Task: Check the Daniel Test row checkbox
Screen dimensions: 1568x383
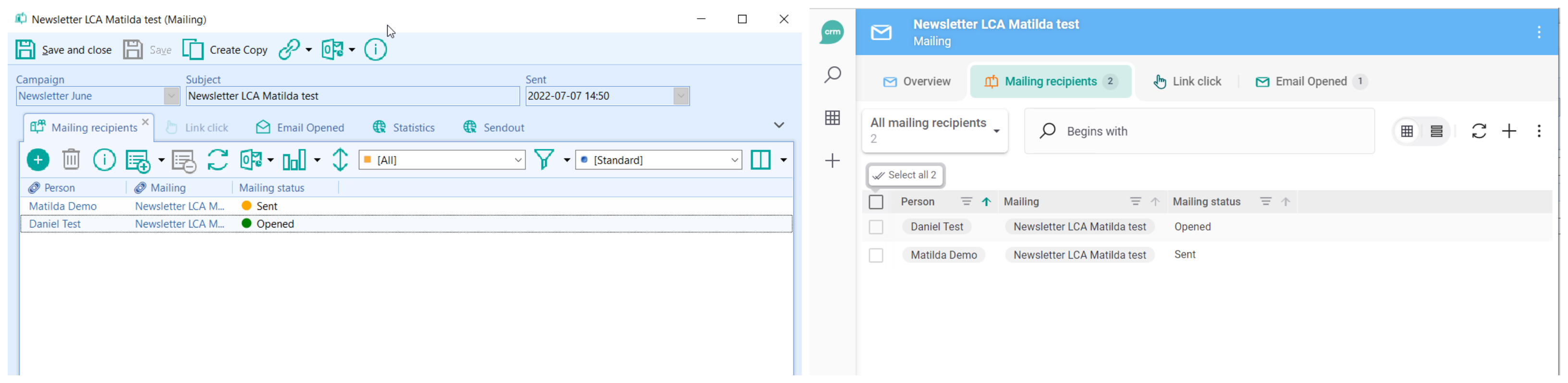Action: (x=876, y=227)
